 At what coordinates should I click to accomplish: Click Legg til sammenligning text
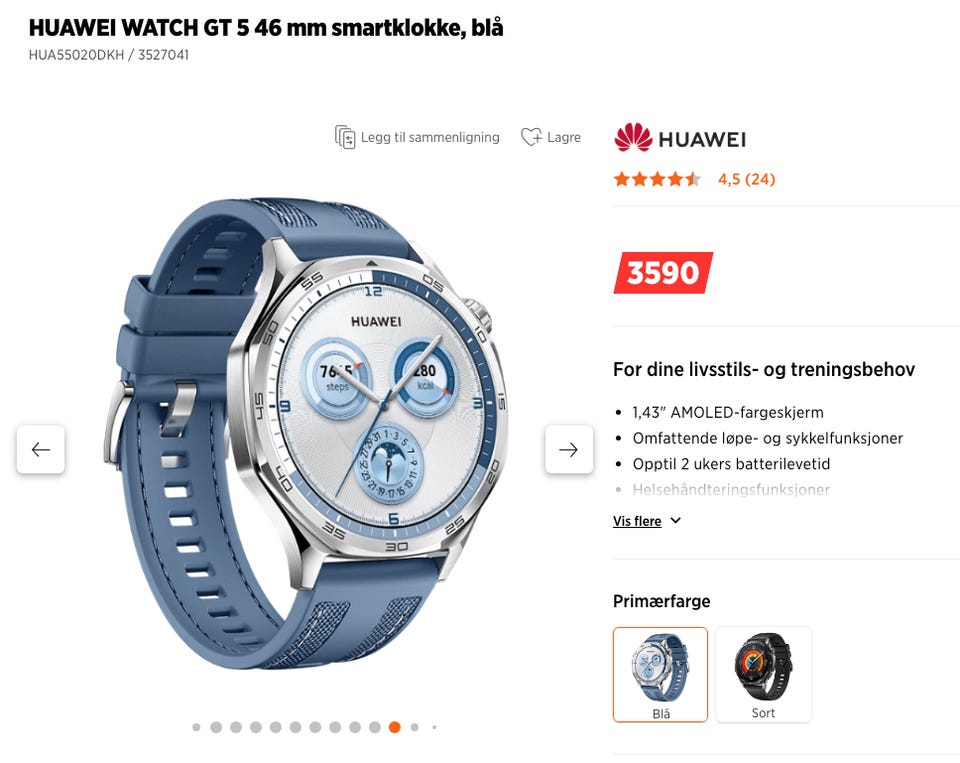[x=430, y=137]
